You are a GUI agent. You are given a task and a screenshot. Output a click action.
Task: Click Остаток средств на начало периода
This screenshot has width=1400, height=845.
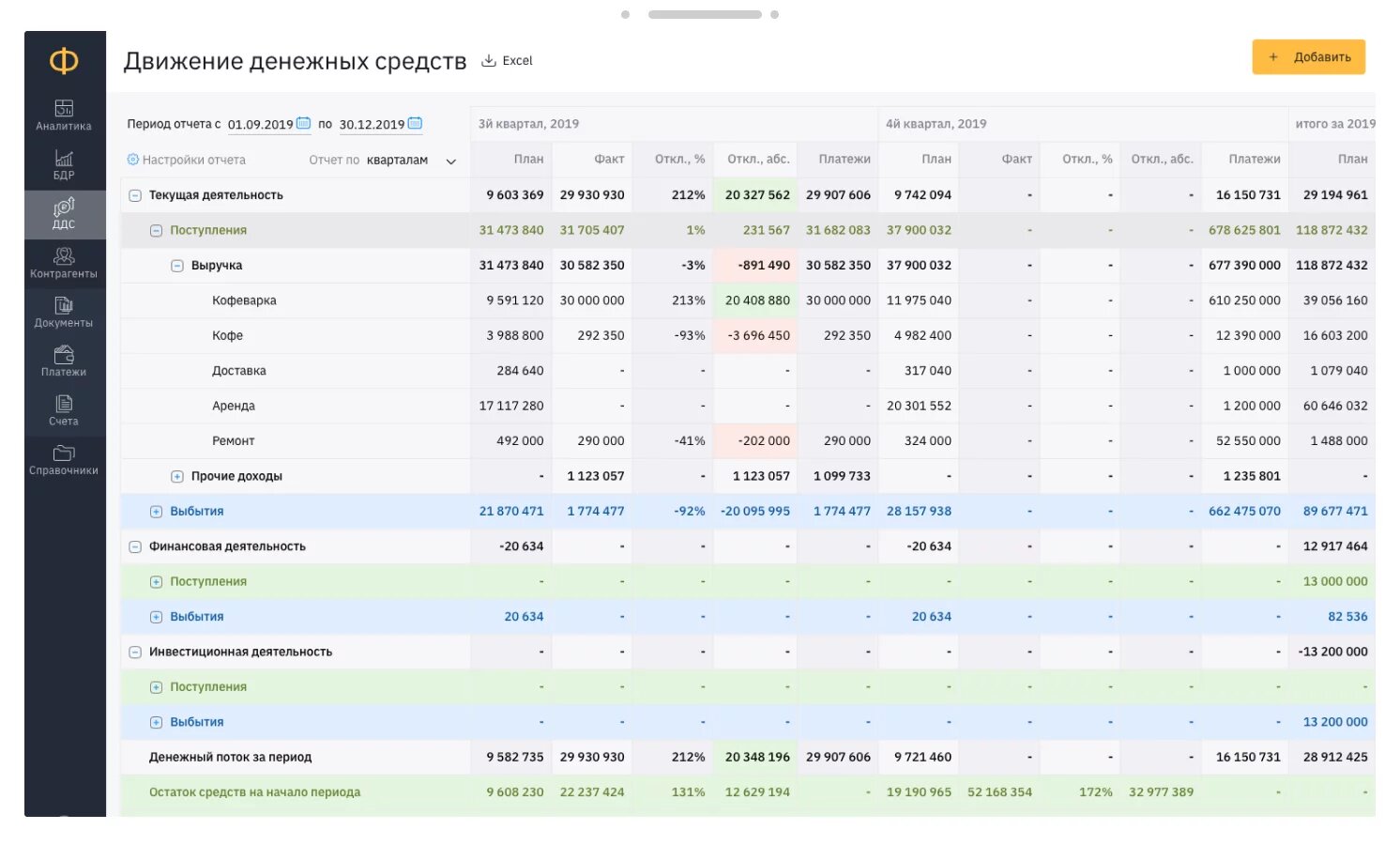point(254,792)
